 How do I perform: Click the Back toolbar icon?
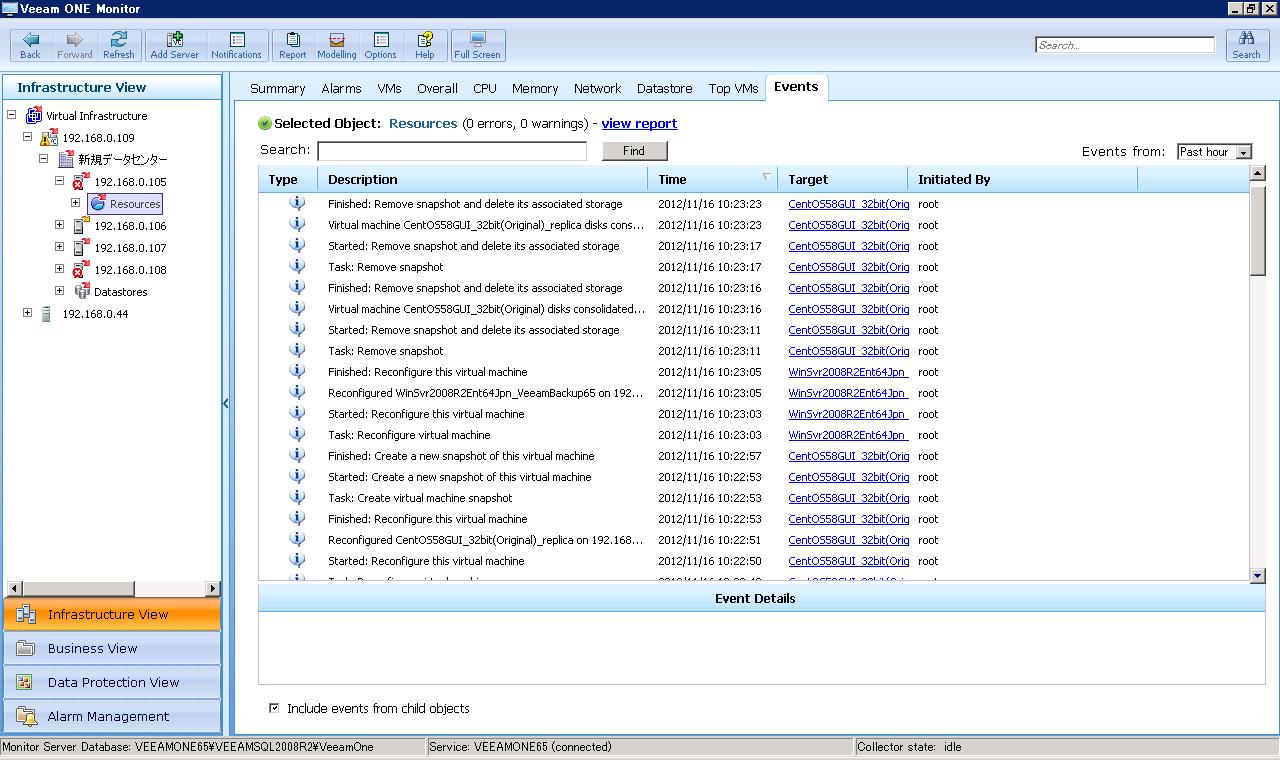(31, 45)
